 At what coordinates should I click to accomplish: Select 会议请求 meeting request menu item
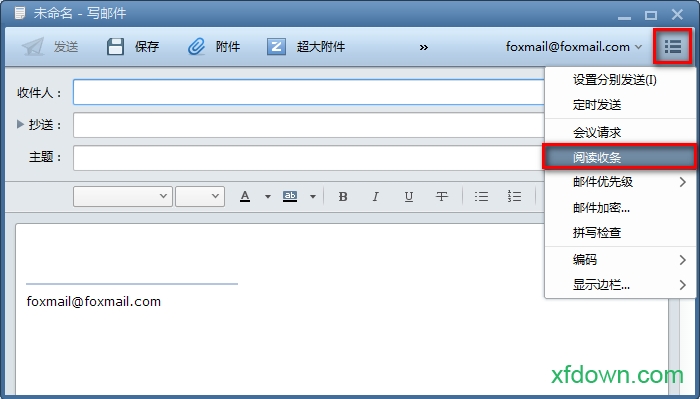click(x=620, y=132)
